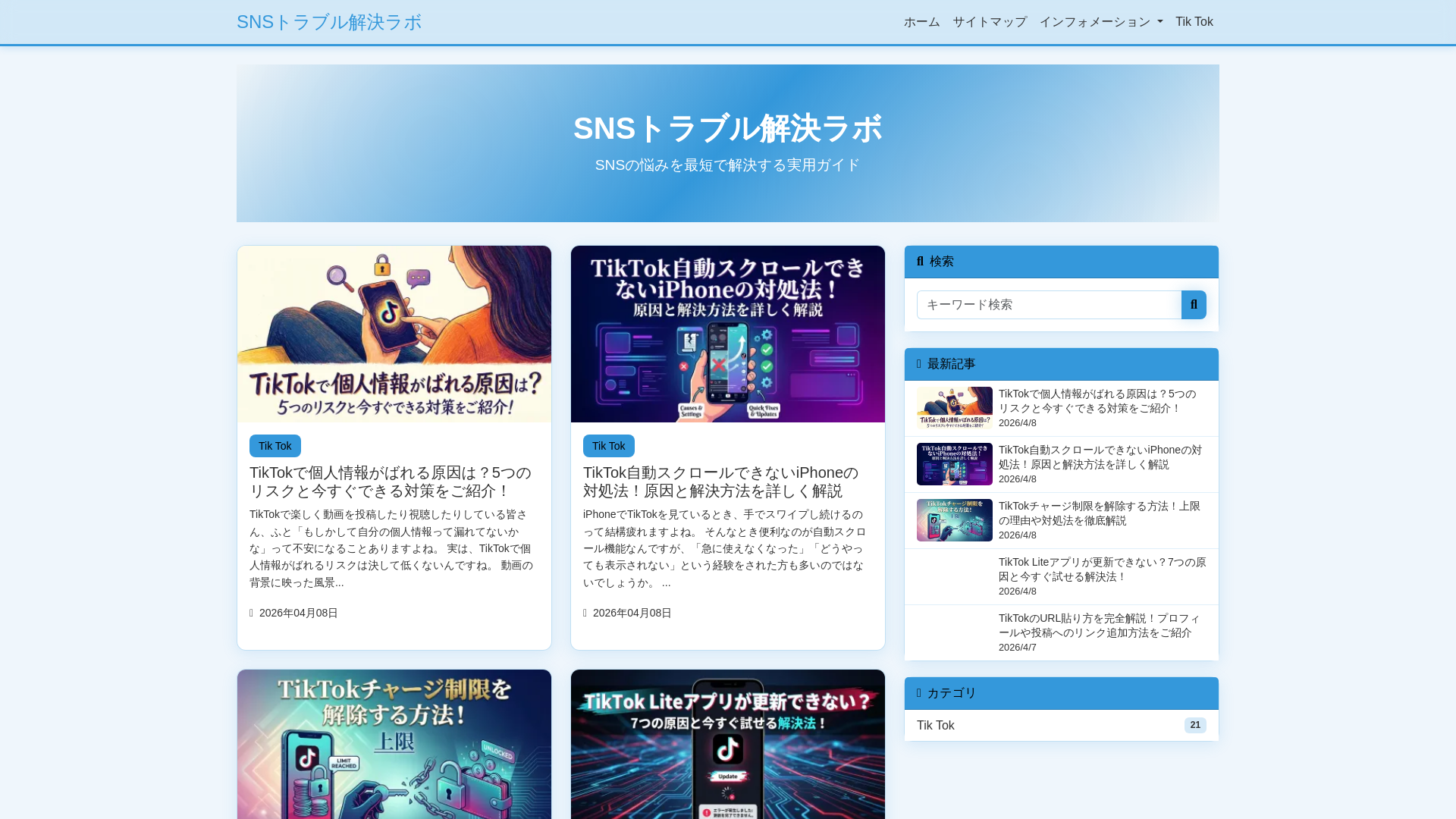Open the インフォメーション dropdown menu
The width and height of the screenshot is (1456, 819).
click(x=1101, y=22)
